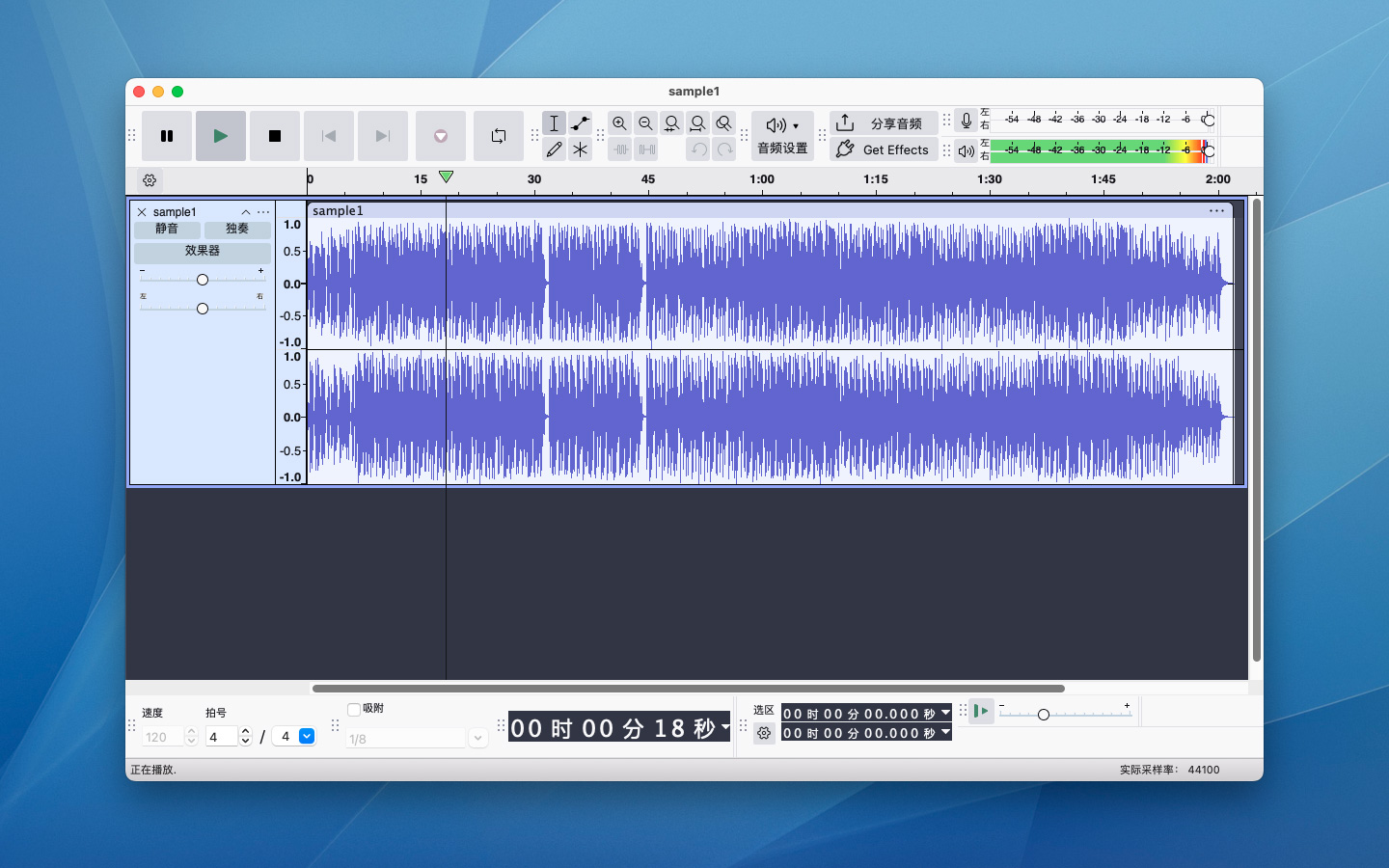Fit project to width zoom icon
Image resolution: width=1389 pixels, height=868 pixels.
point(697,123)
